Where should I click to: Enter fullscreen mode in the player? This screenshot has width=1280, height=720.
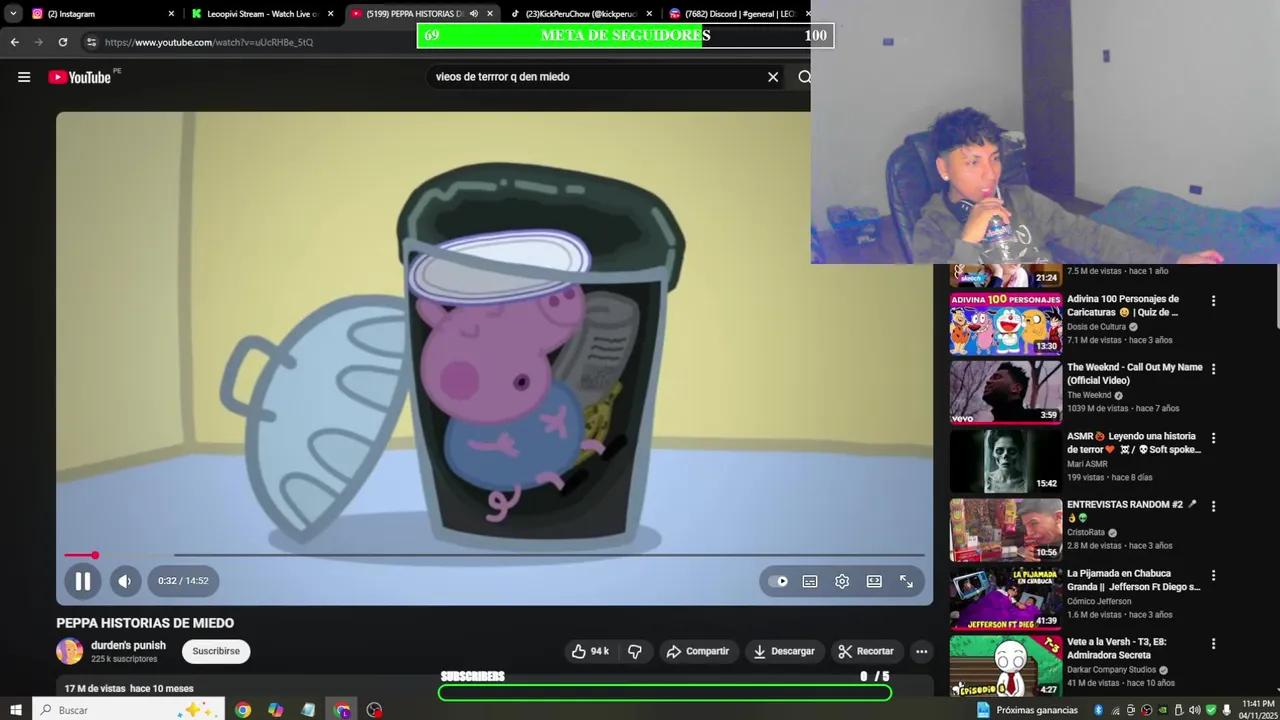pos(906,581)
